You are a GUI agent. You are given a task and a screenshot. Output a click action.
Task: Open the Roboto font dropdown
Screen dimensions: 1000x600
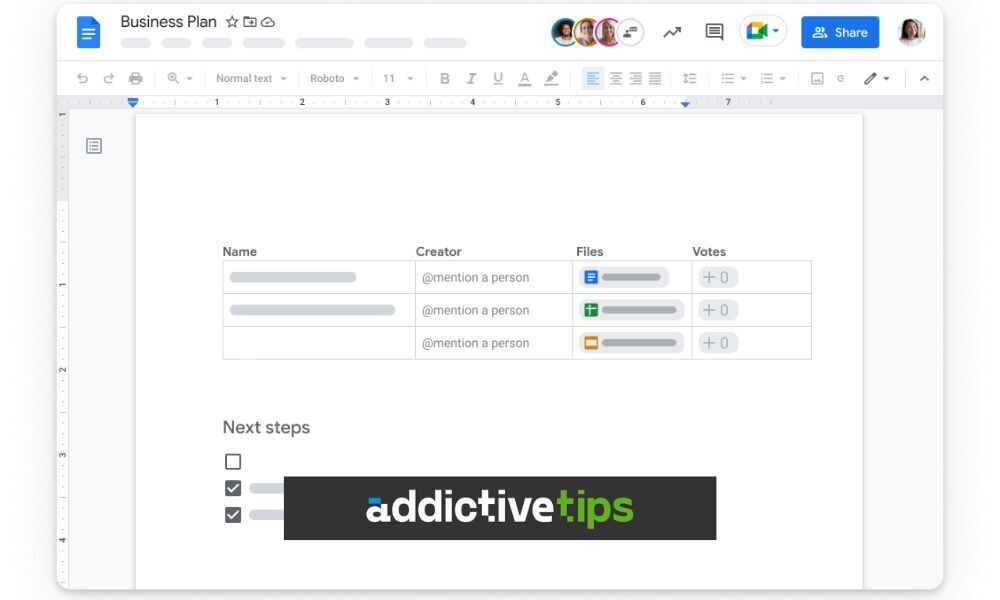pyautogui.click(x=334, y=78)
